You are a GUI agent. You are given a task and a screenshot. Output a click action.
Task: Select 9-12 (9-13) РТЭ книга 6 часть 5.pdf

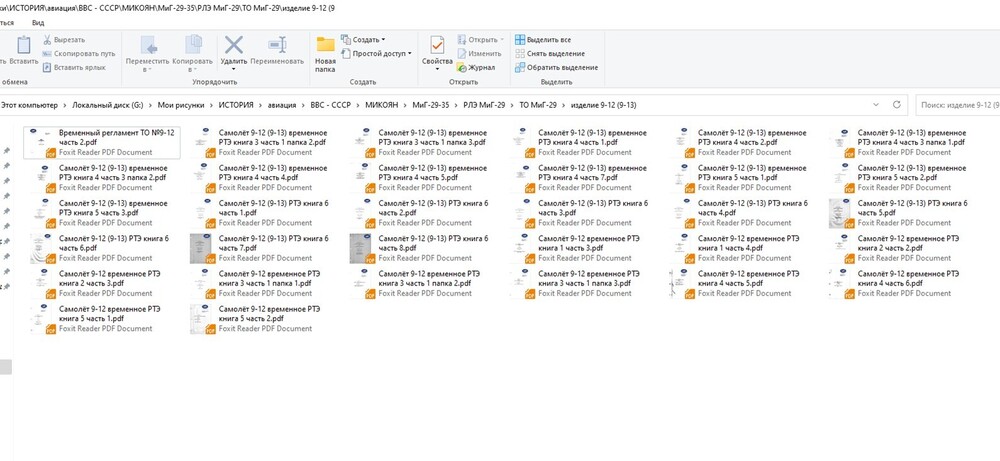[x=901, y=213]
